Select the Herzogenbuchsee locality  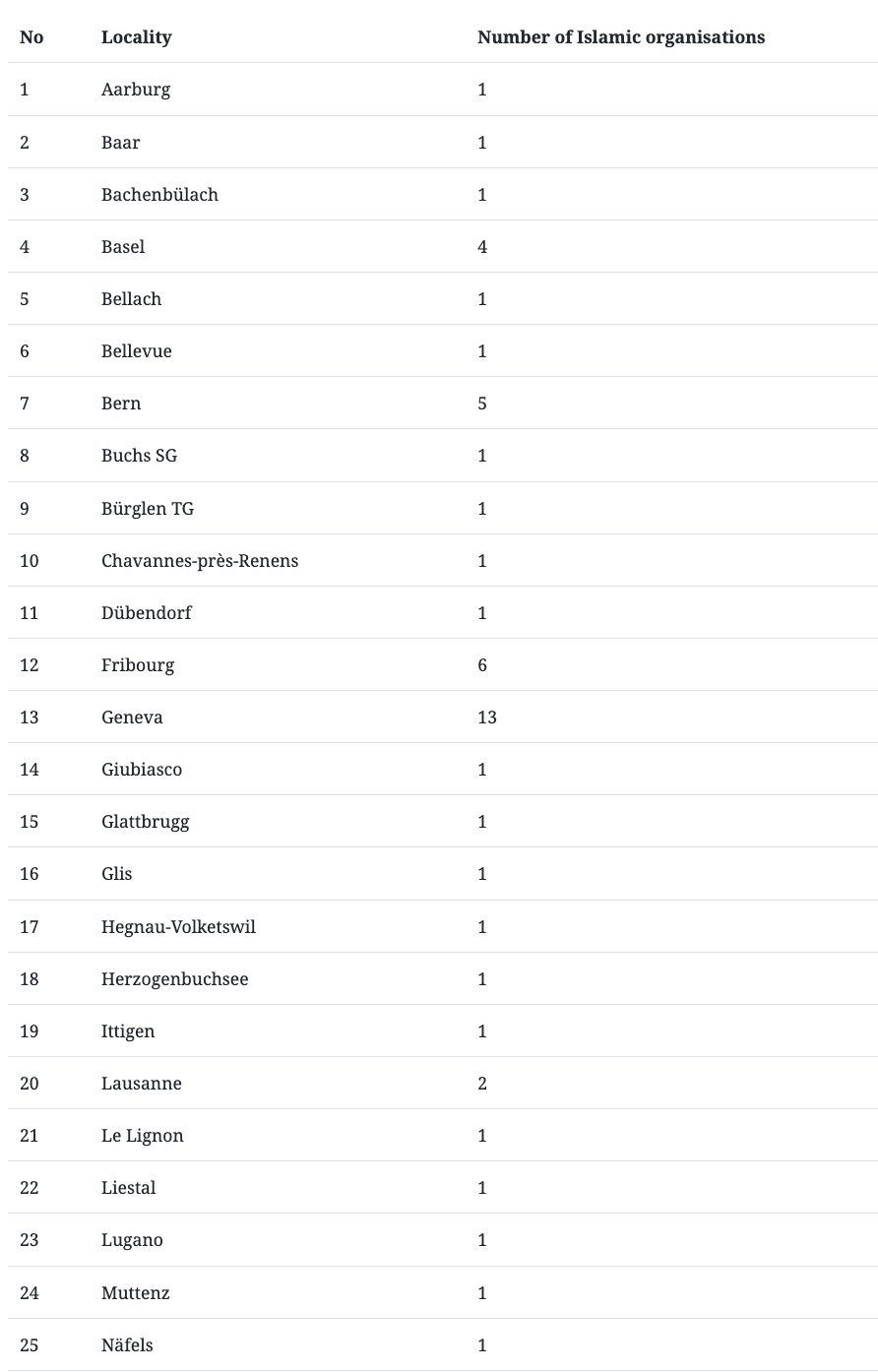(x=175, y=979)
